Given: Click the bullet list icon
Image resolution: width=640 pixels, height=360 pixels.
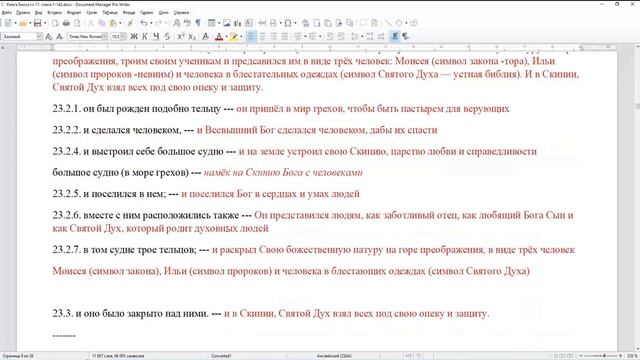Looking at the screenshot, I should click(298, 36).
